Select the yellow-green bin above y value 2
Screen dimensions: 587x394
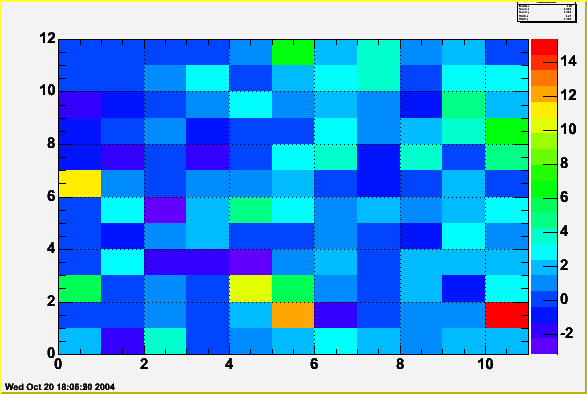point(250,289)
